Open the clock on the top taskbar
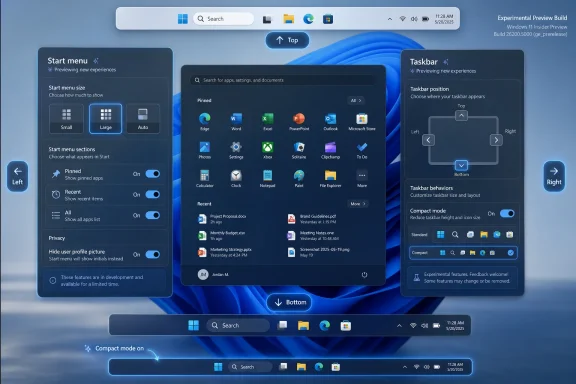This screenshot has height=384, width=576. tap(444, 19)
